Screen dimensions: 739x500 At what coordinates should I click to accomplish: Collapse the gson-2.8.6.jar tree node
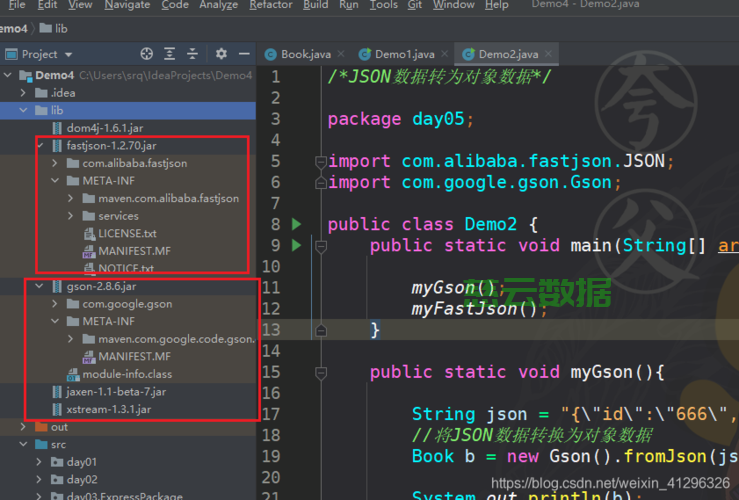point(40,286)
